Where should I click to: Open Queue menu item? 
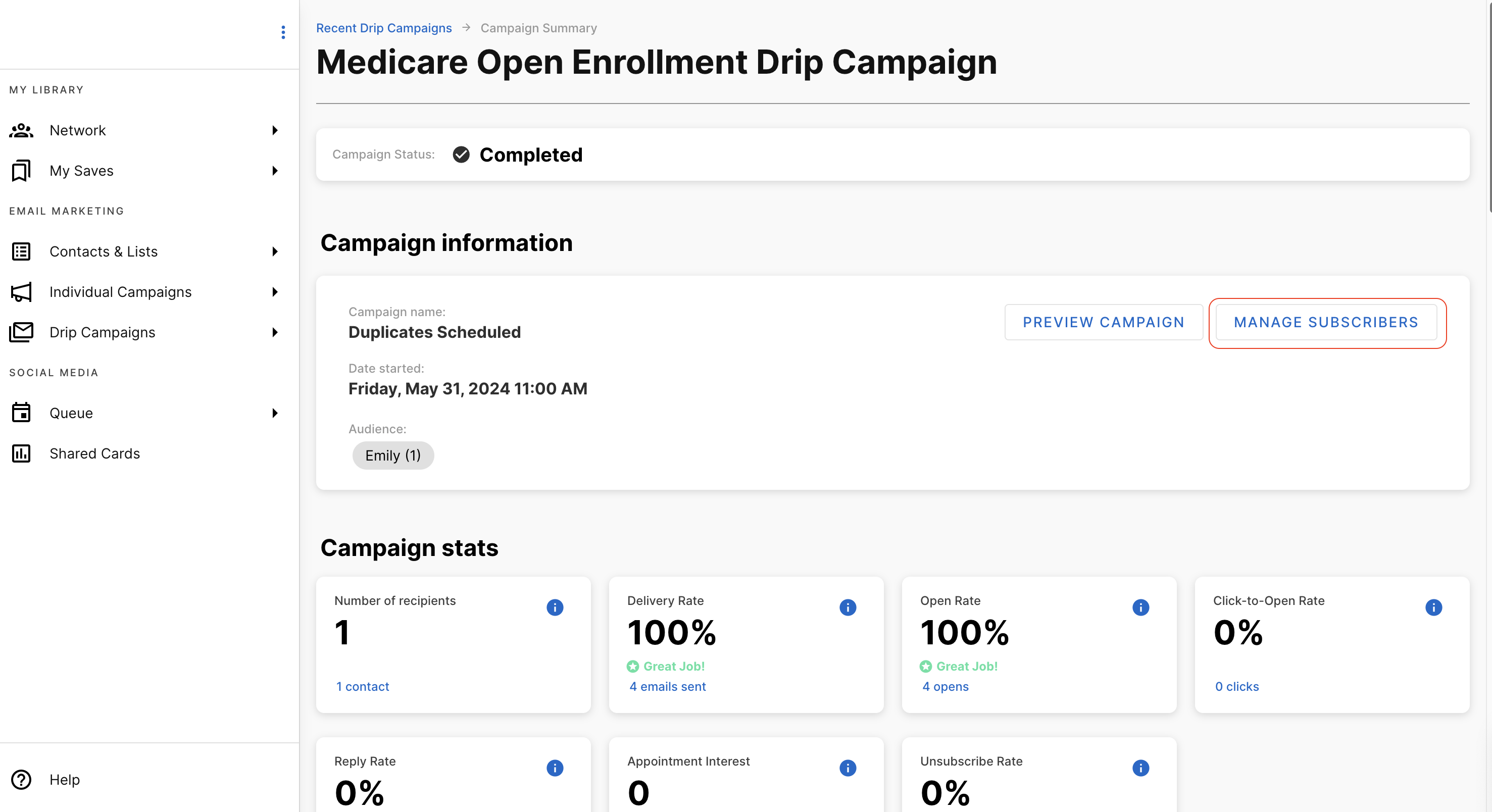coord(150,413)
